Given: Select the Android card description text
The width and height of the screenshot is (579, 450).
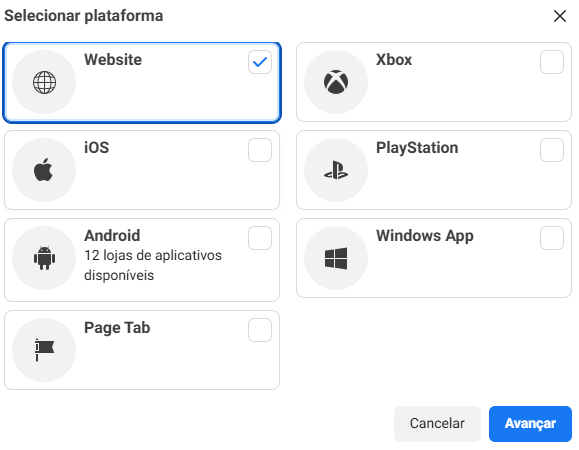Looking at the screenshot, I should click(153, 265).
